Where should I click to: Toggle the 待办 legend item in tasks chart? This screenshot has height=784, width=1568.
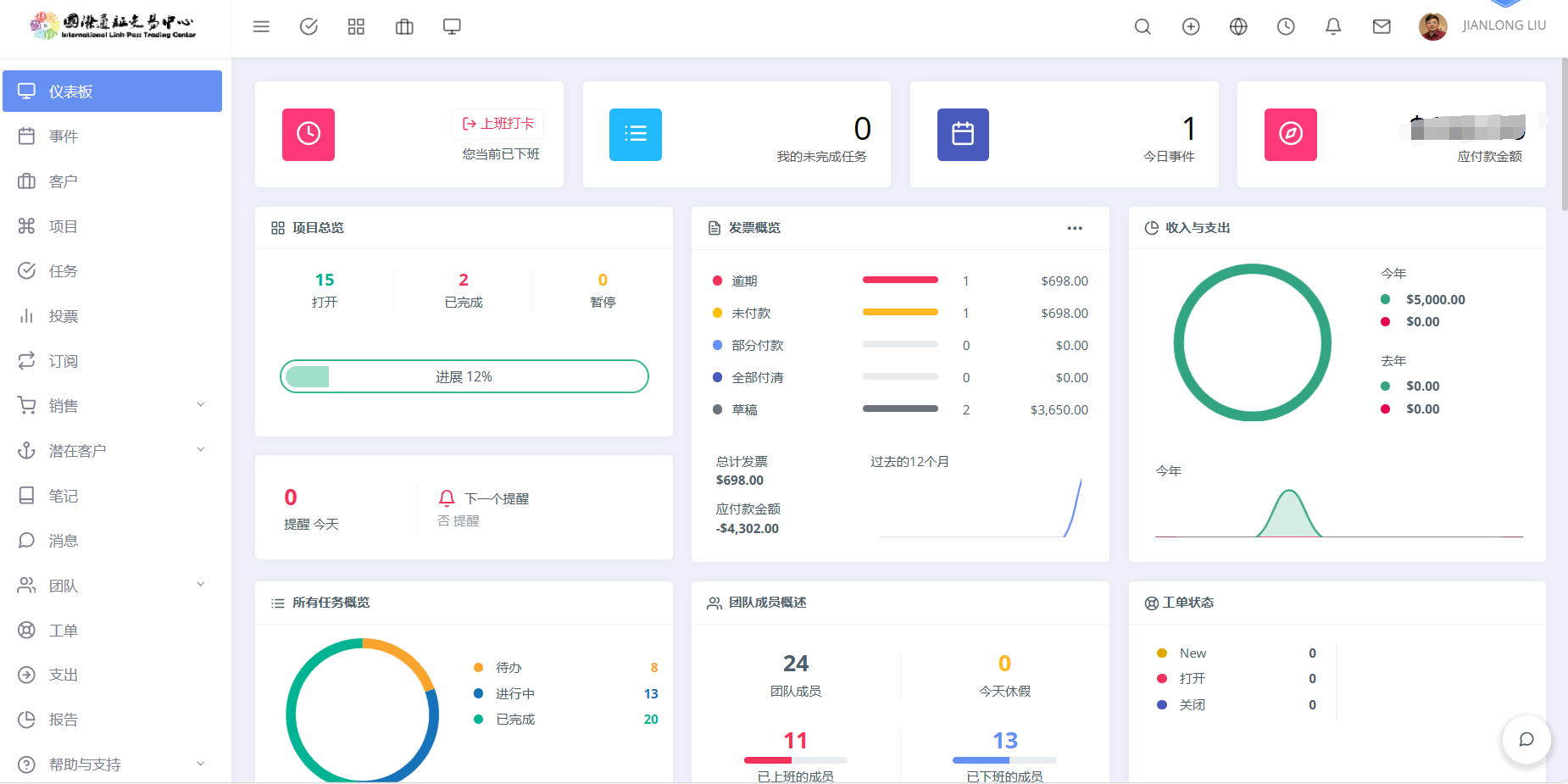(x=508, y=668)
